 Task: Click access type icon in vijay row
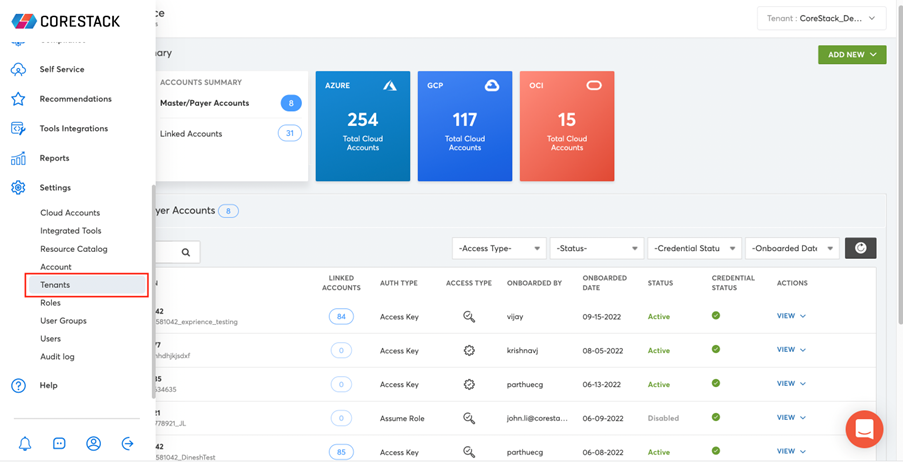(x=469, y=316)
